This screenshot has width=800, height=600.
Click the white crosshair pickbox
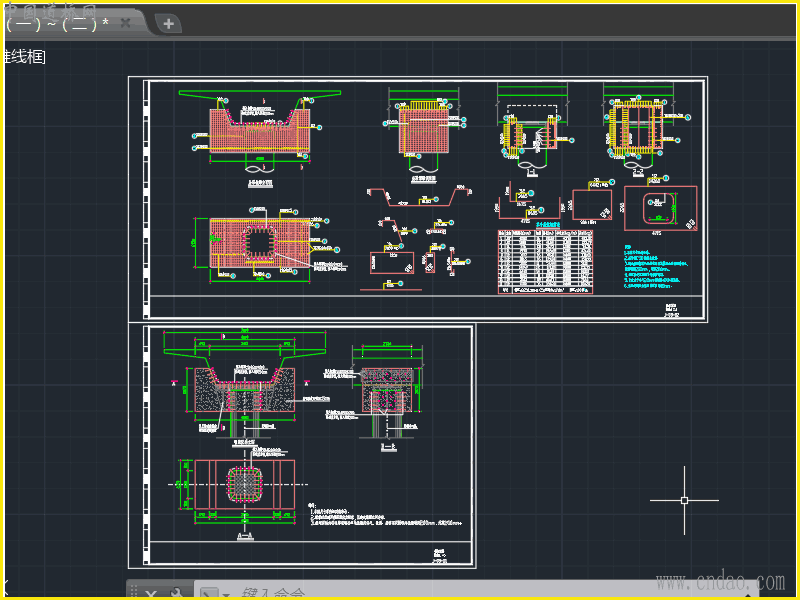(x=684, y=500)
